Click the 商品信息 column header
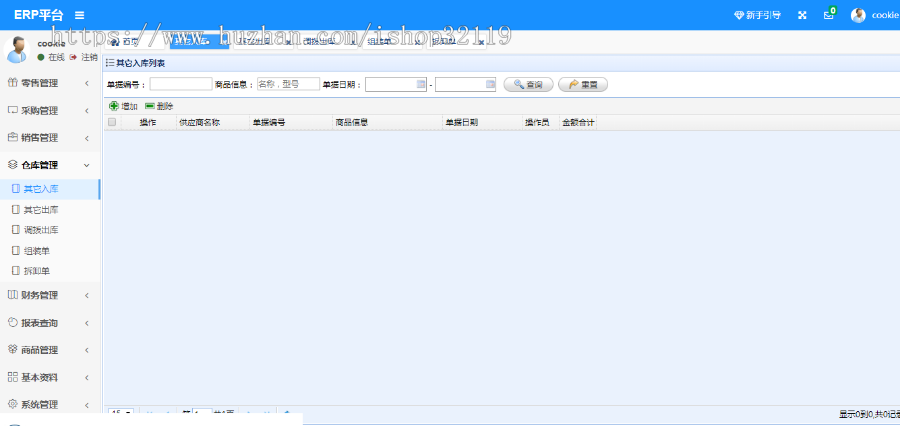The image size is (900, 426). [x=387, y=123]
